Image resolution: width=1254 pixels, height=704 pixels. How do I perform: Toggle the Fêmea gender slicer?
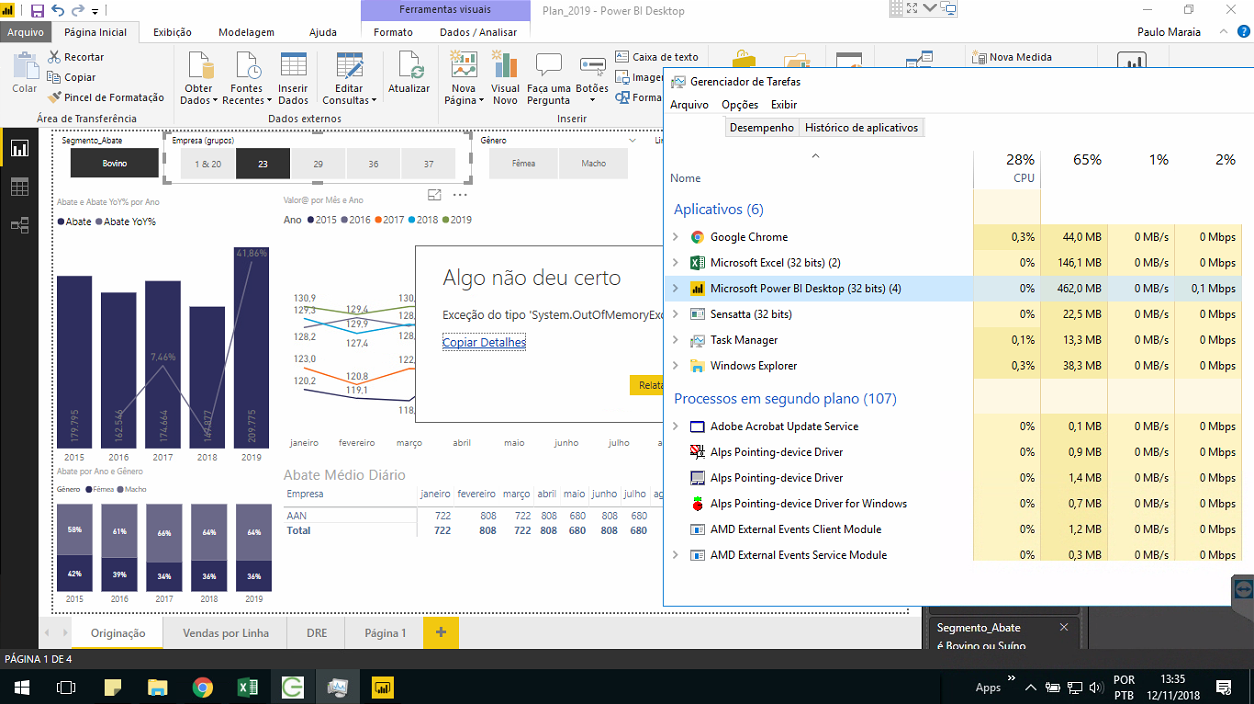(523, 164)
